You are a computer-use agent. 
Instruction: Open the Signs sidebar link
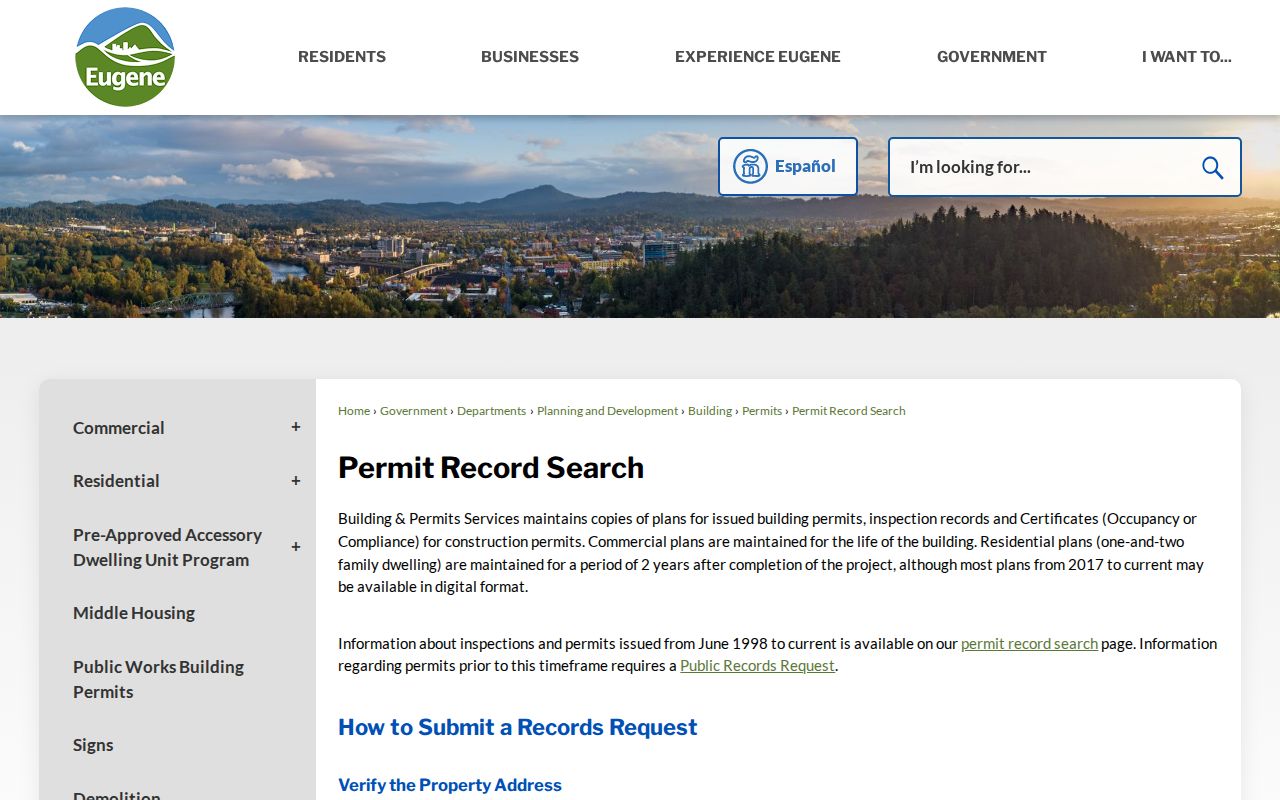click(93, 745)
